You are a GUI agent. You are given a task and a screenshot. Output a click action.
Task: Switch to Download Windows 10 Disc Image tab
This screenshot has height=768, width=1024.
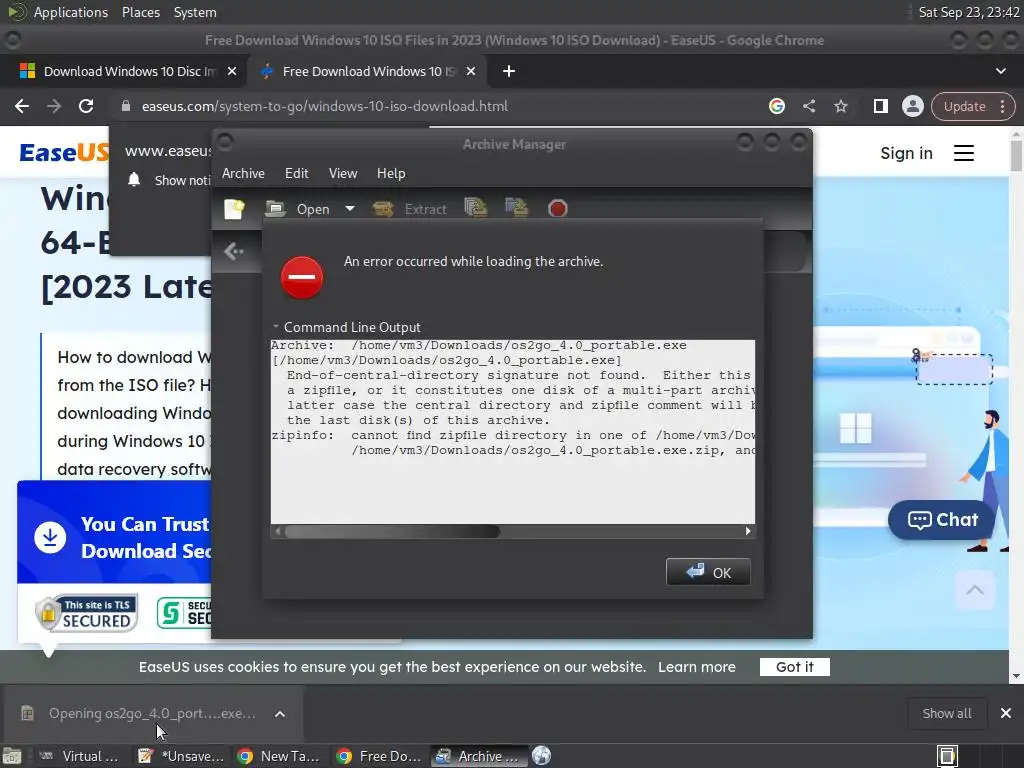(x=124, y=71)
